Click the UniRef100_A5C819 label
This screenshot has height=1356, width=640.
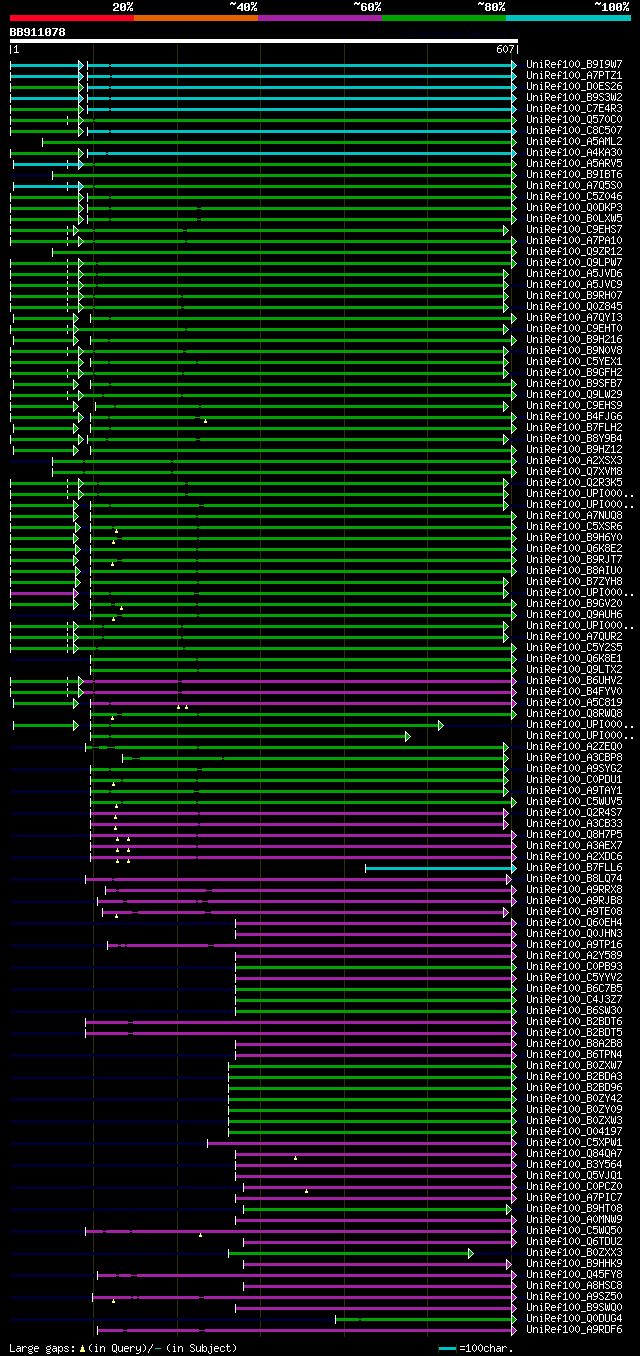point(574,702)
